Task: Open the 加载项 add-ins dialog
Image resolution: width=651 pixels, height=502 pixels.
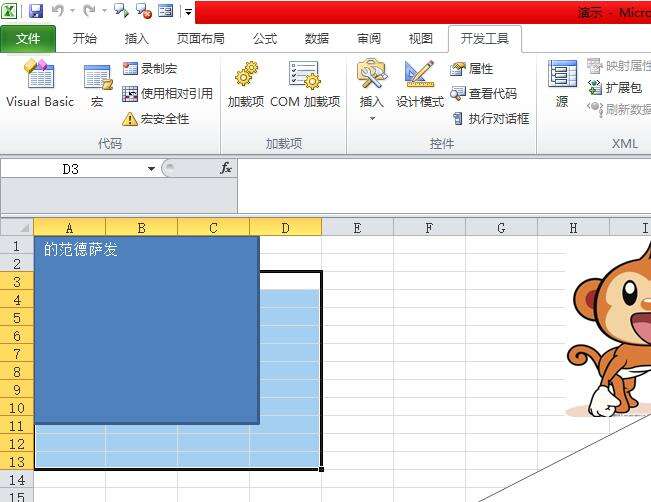Action: (x=246, y=84)
